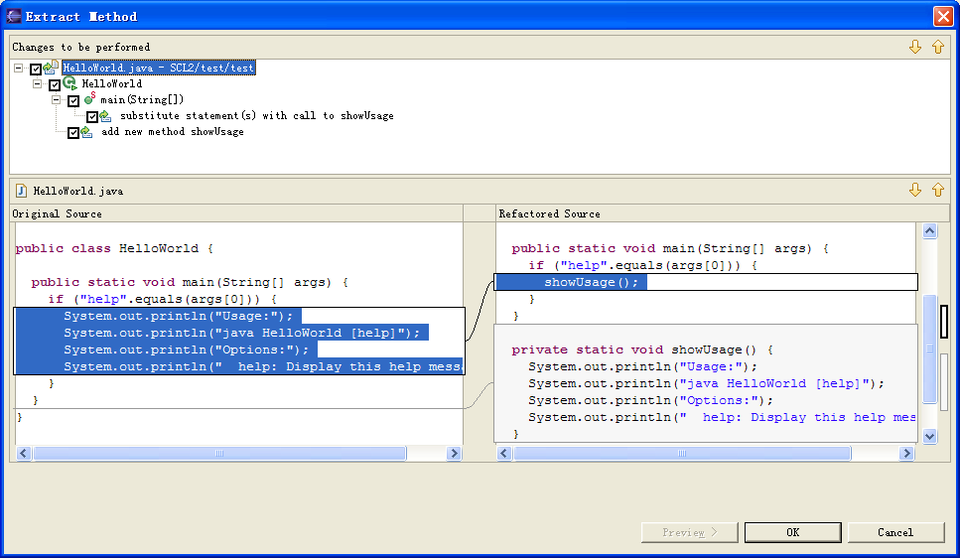Viewport: 960px width, 558px height.
Task: Select substitute statement(s) with call to showUsage
Action: click(257, 116)
